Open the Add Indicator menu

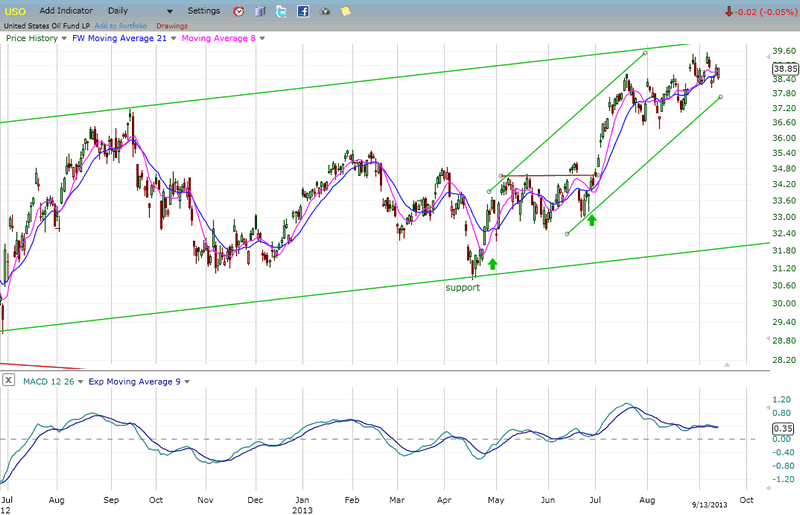67,10
